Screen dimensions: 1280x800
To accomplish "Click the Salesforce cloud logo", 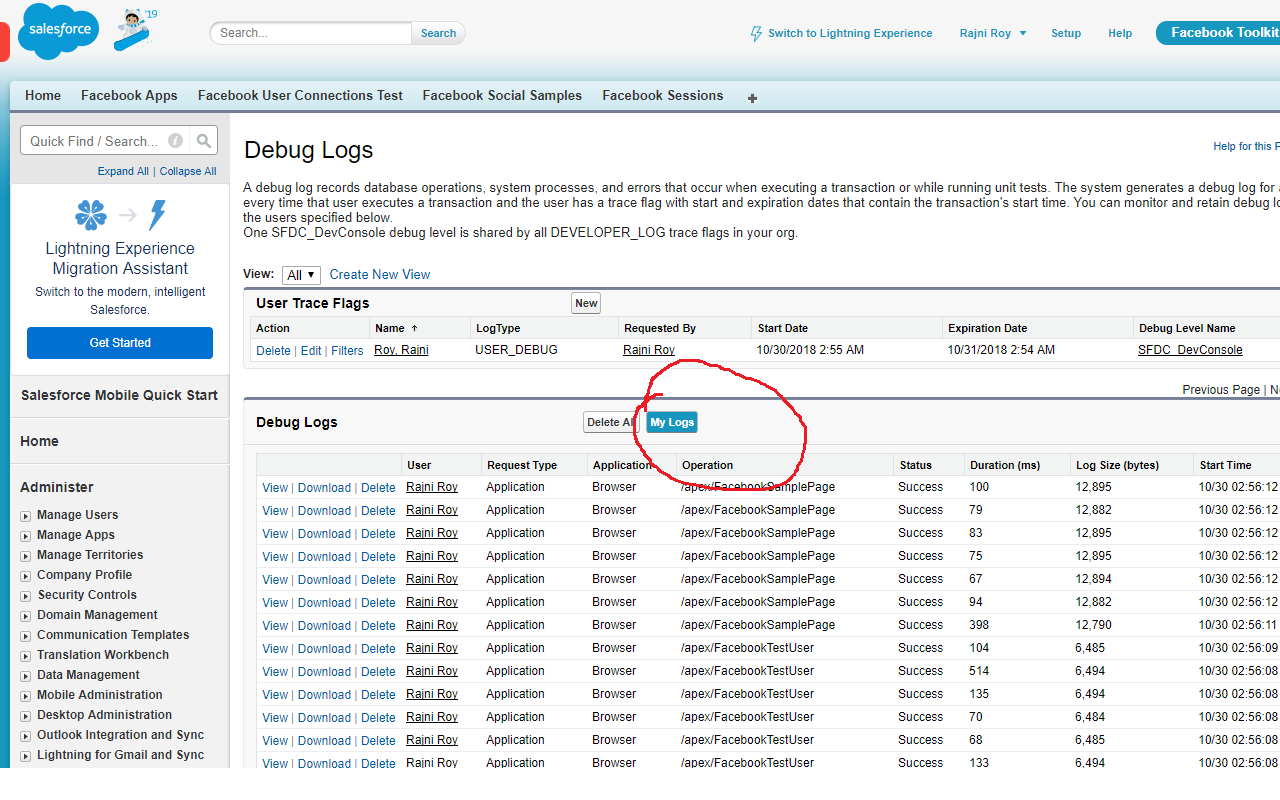I will pos(57,31).
